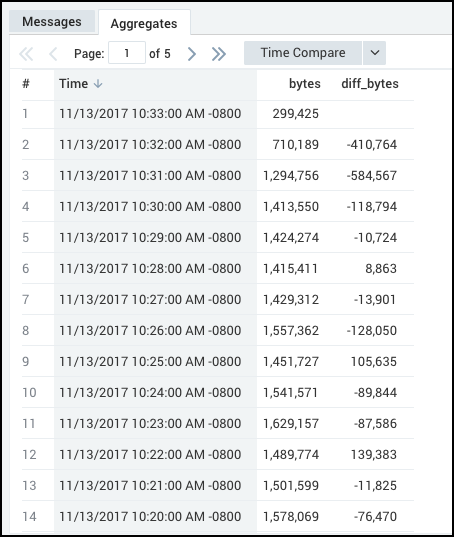Click the Time column header
The width and height of the screenshot is (454, 537).
pyautogui.click(x=73, y=84)
